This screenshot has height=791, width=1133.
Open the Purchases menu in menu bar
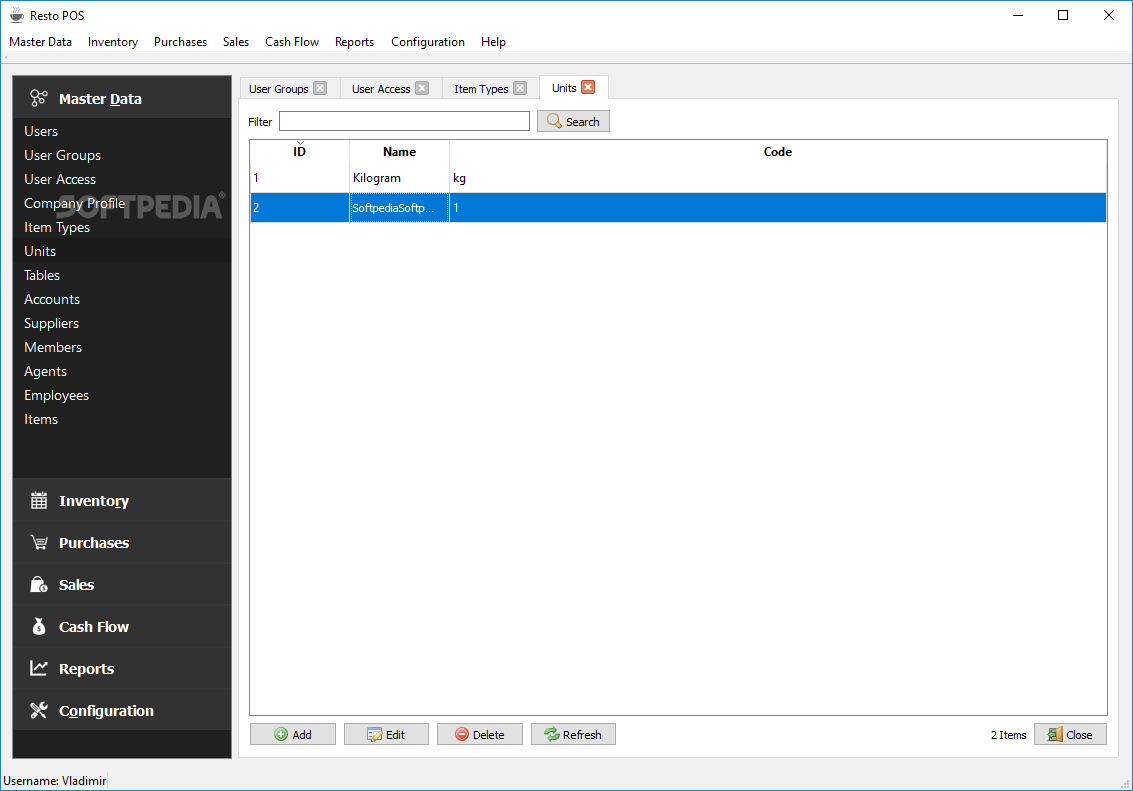coord(181,42)
